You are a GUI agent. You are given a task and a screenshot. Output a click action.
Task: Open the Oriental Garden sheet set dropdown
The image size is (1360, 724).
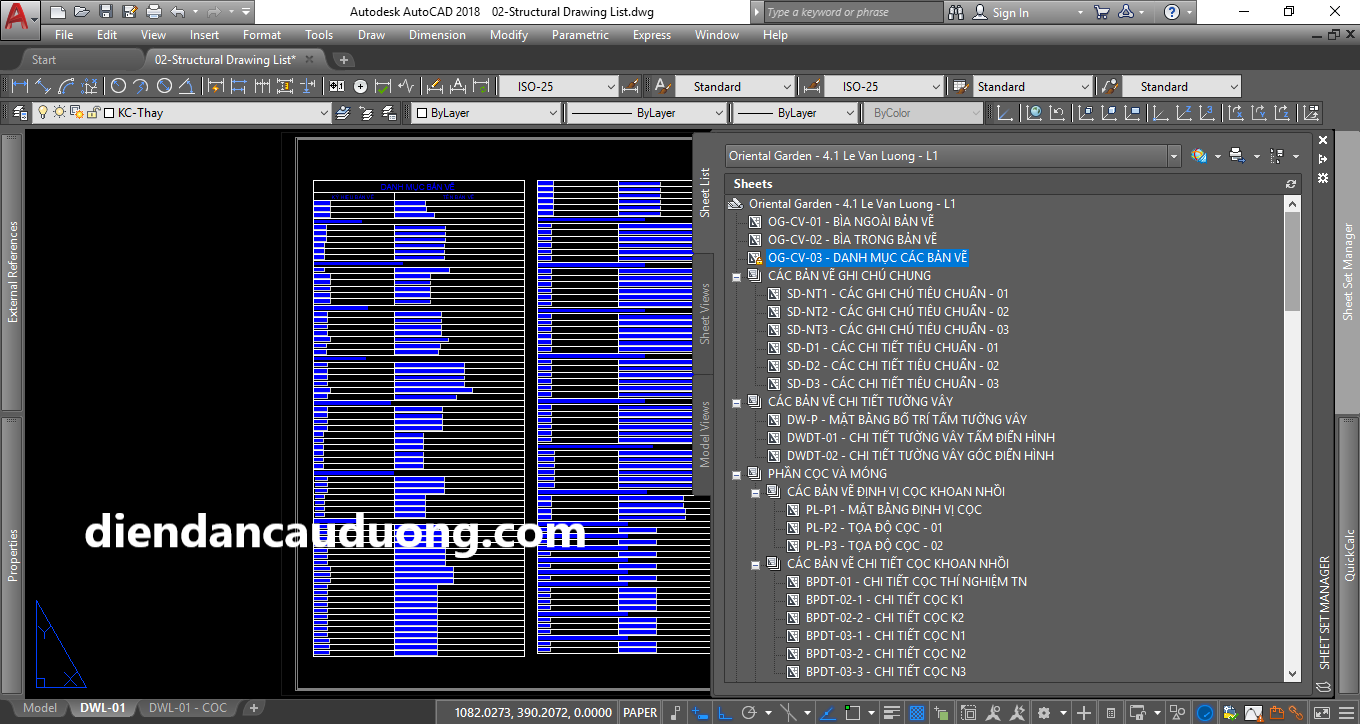point(1174,156)
